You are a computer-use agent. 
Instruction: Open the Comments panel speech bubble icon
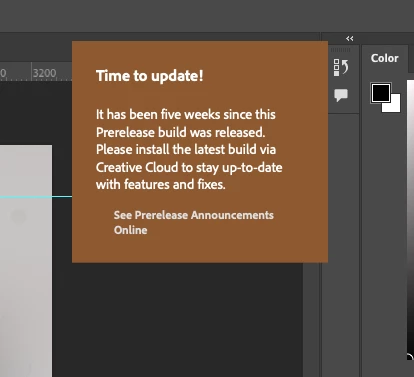click(341, 95)
